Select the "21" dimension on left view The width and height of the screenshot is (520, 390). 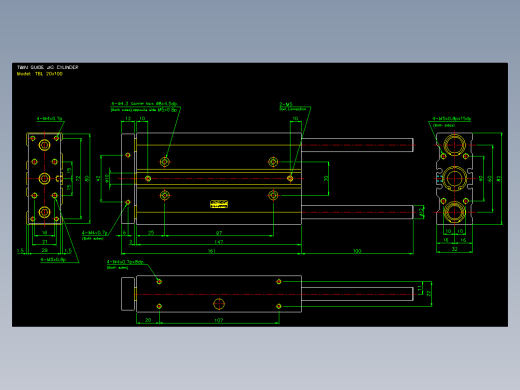coord(45,242)
